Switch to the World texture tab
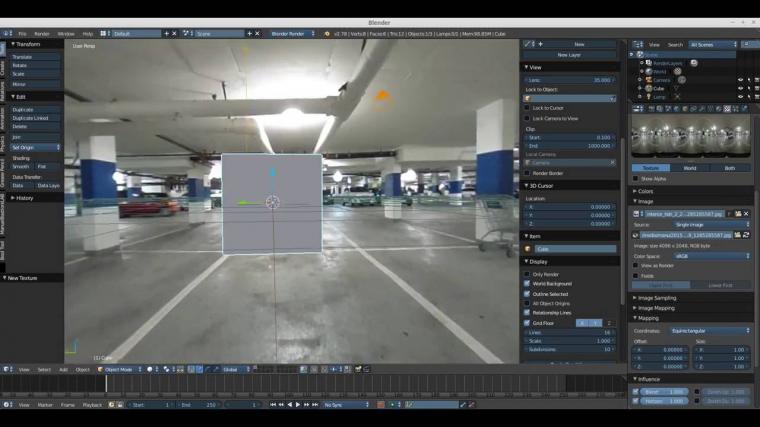This screenshot has width=760, height=427. click(690, 168)
